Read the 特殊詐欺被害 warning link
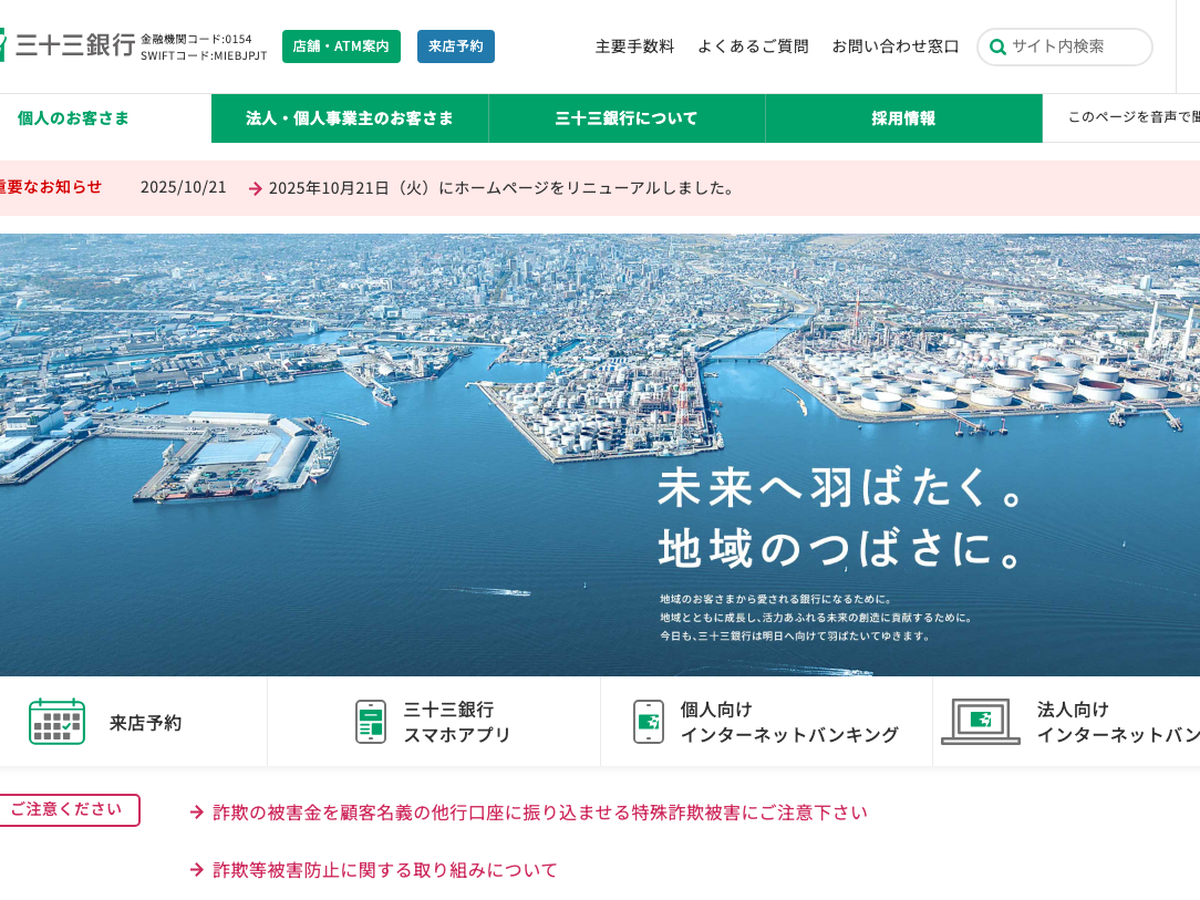The image size is (1200, 900). pyautogui.click(x=540, y=812)
